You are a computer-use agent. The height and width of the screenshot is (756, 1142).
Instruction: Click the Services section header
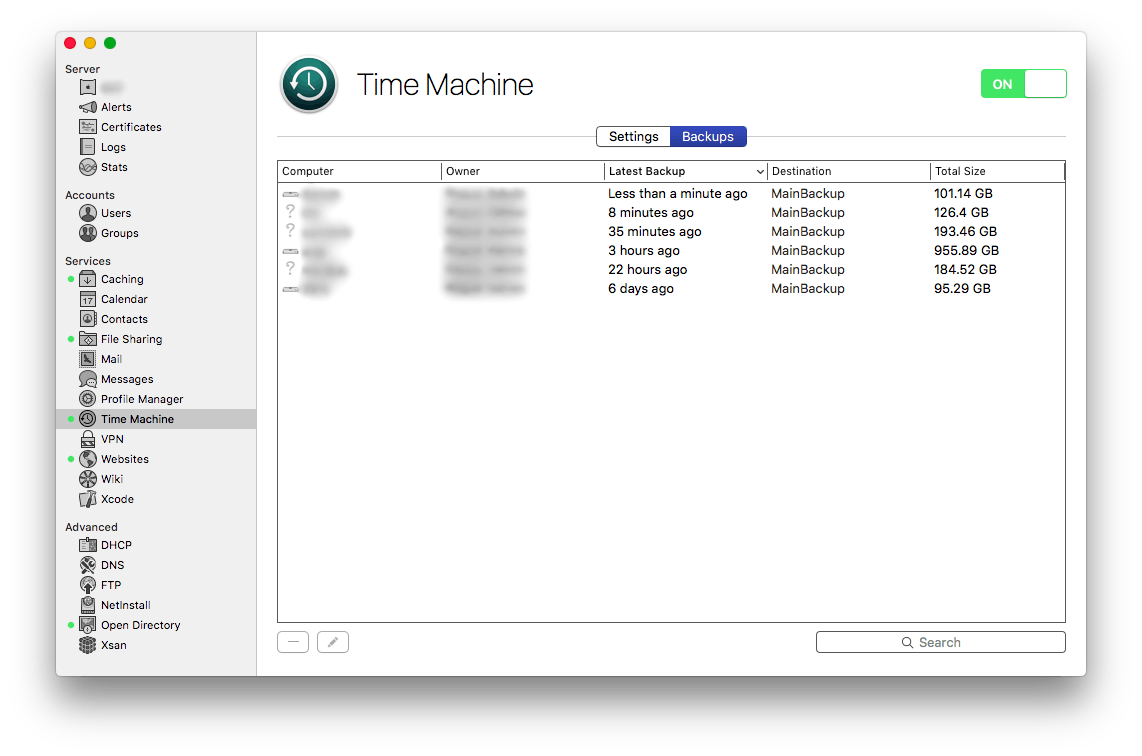88,261
